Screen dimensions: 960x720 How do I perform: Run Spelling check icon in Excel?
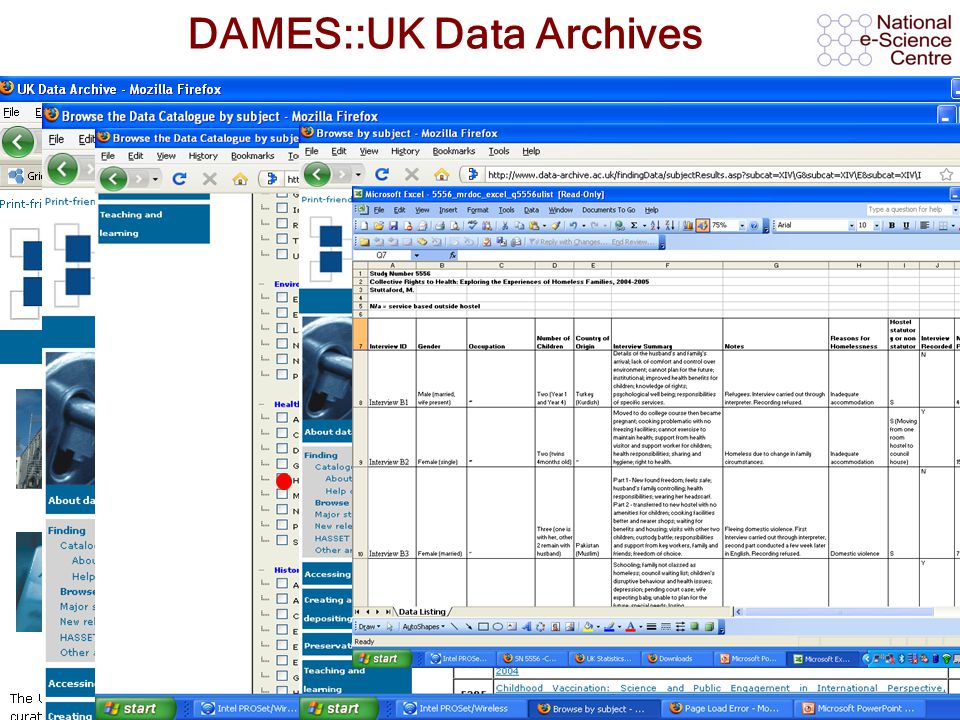point(473,225)
